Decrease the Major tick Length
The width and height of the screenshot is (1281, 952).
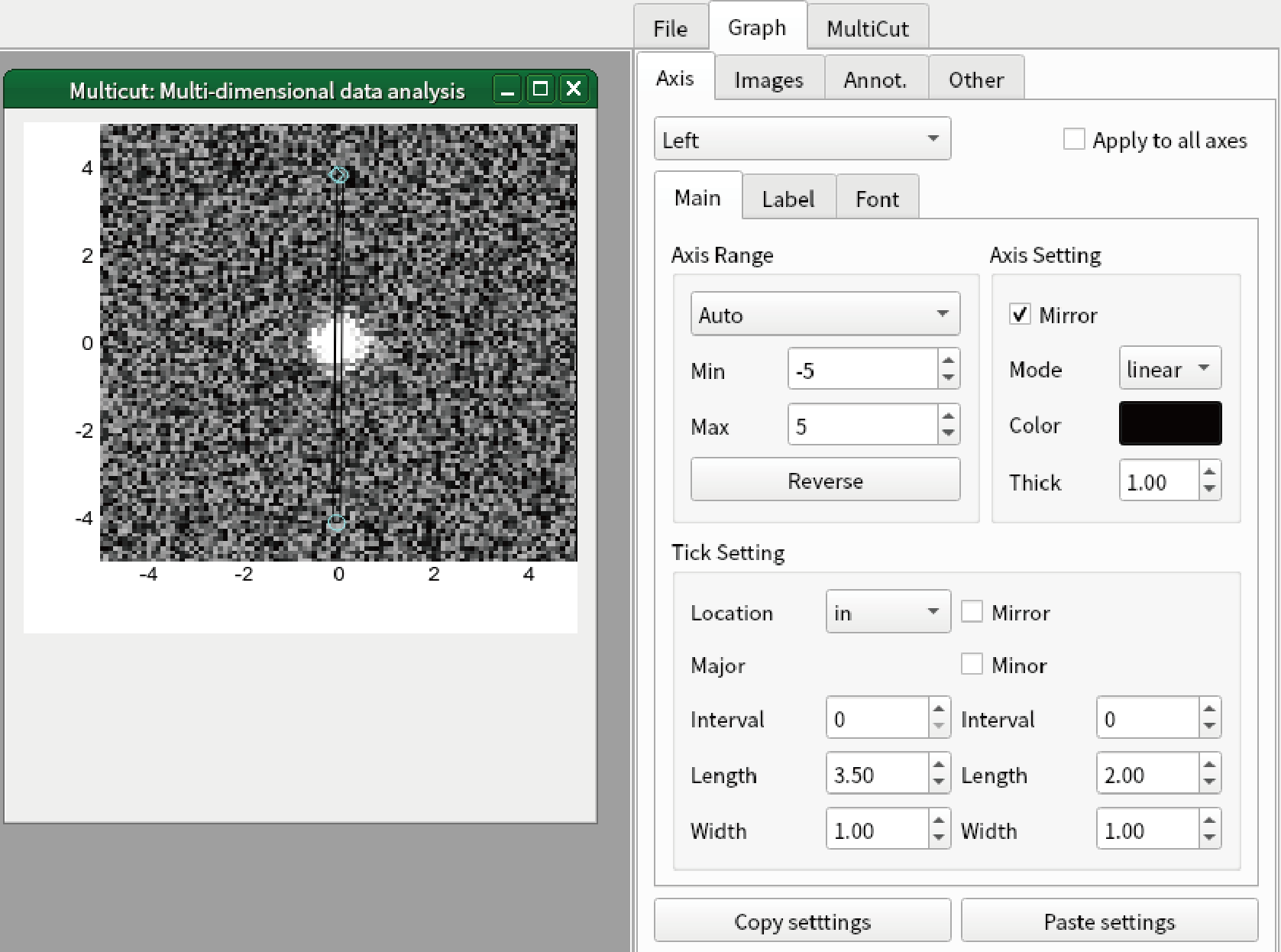click(x=939, y=782)
